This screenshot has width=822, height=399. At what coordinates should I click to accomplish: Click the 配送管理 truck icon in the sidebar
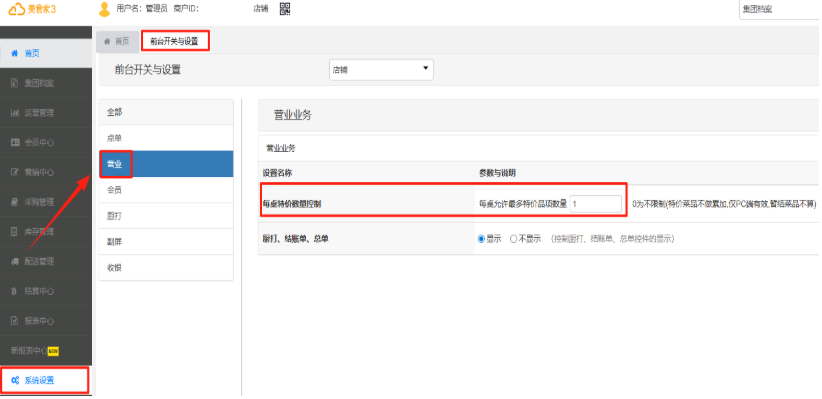(x=15, y=261)
